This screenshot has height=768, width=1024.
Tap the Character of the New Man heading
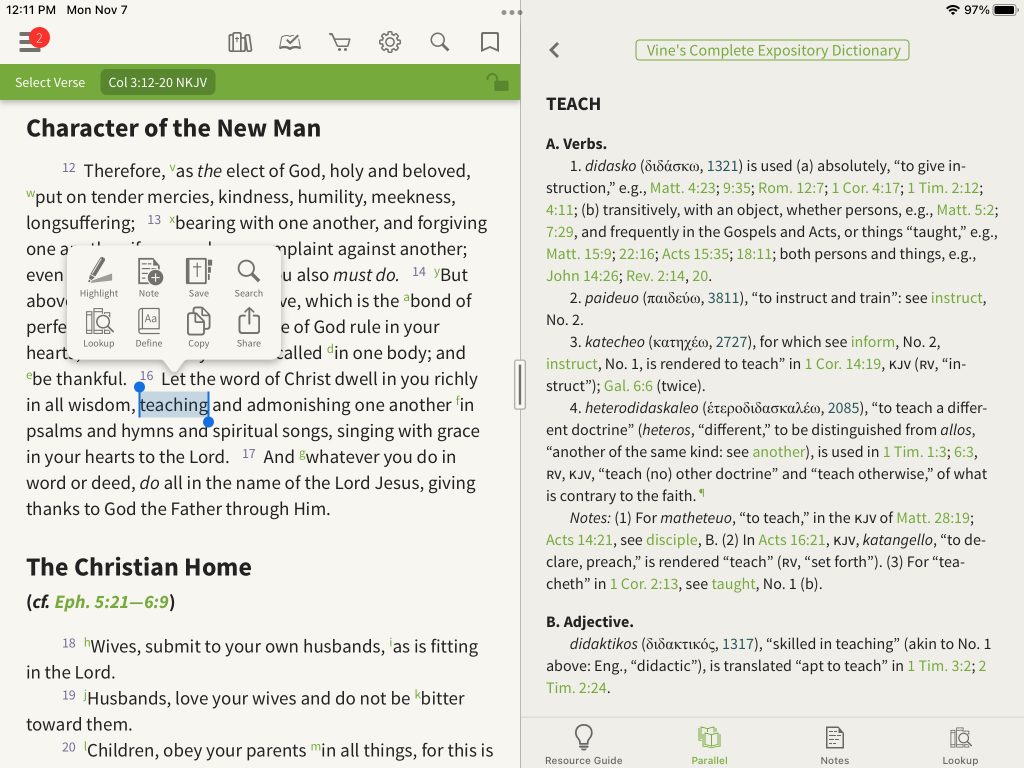tap(174, 128)
